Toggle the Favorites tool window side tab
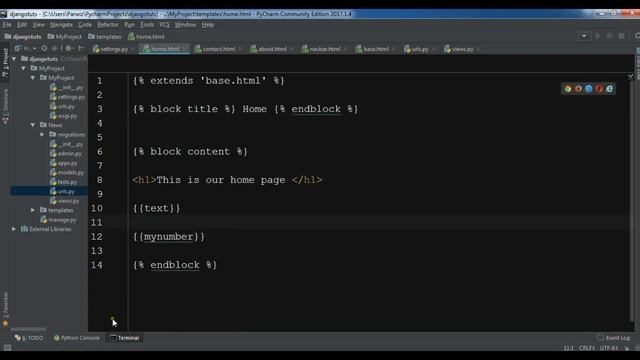This screenshot has width=640, height=360. (x=5, y=309)
